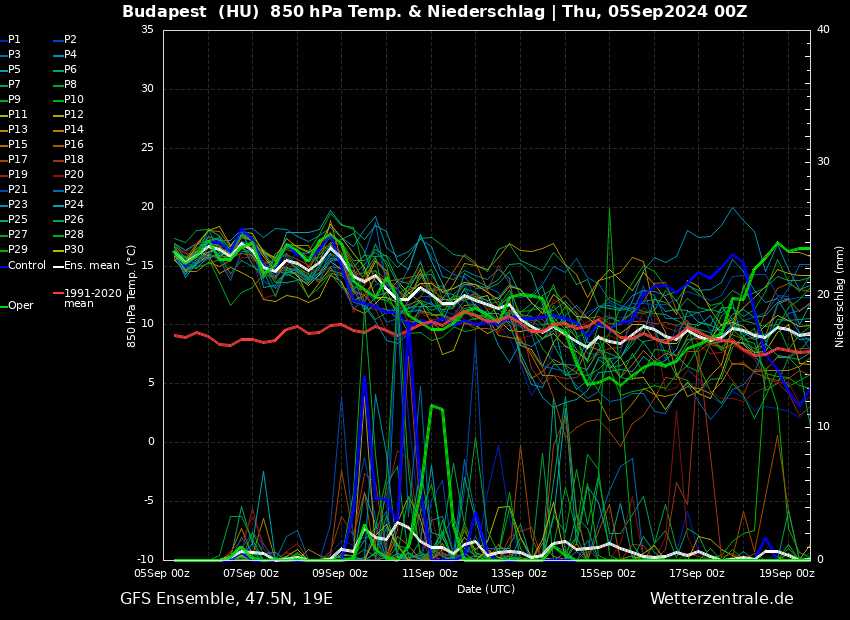Select the 15Sep 00z date marker
850x620 pixels.
tap(608, 574)
